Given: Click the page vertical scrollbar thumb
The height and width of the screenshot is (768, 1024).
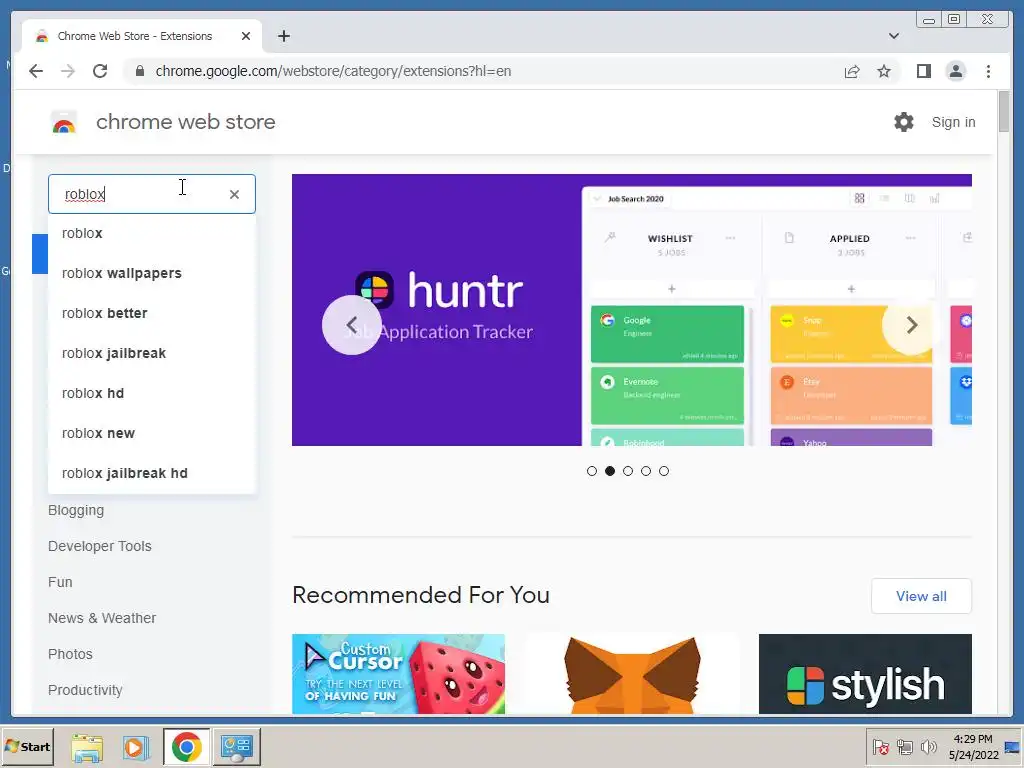Looking at the screenshot, I should click(x=1004, y=112).
